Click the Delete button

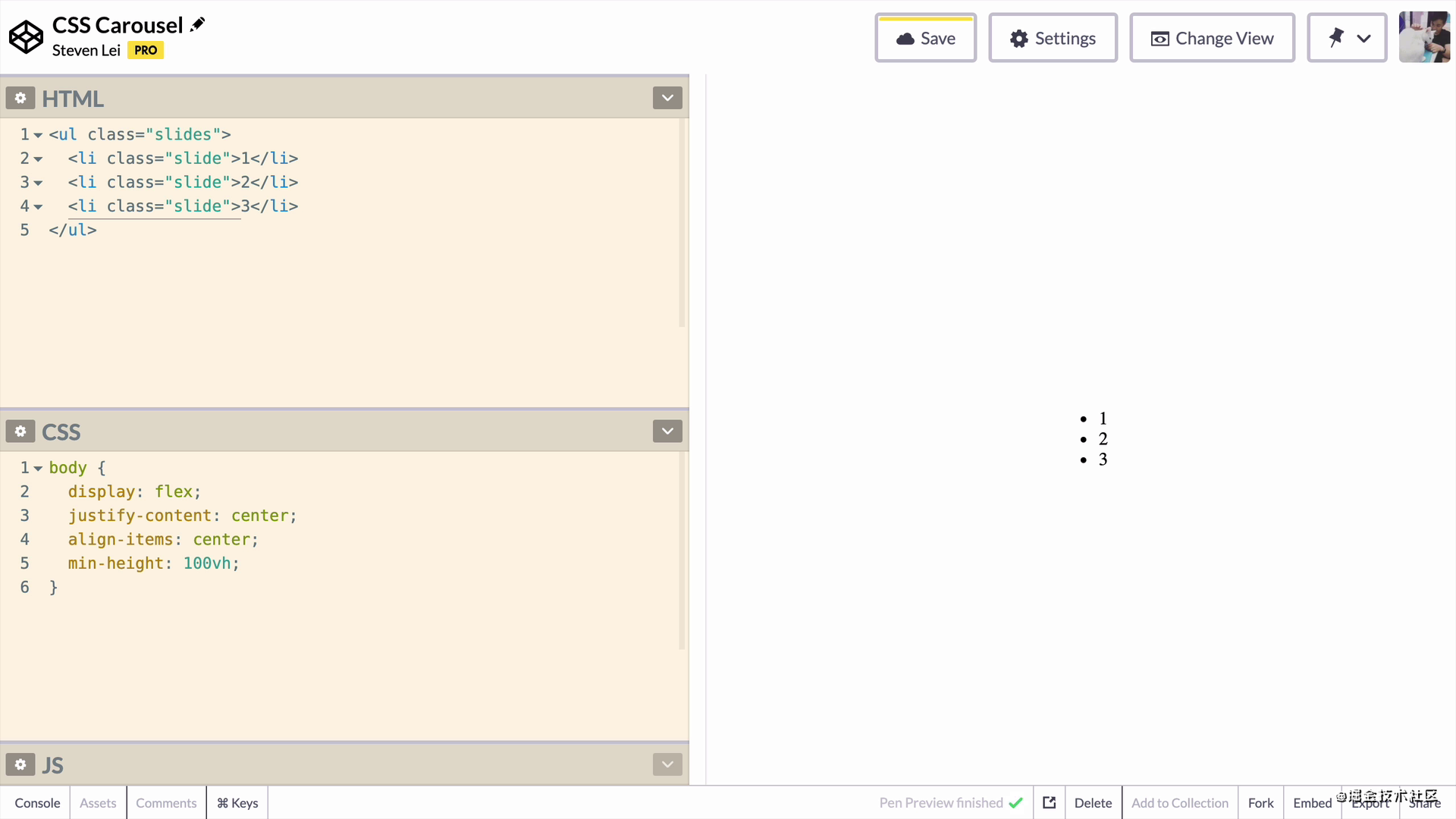[1093, 802]
